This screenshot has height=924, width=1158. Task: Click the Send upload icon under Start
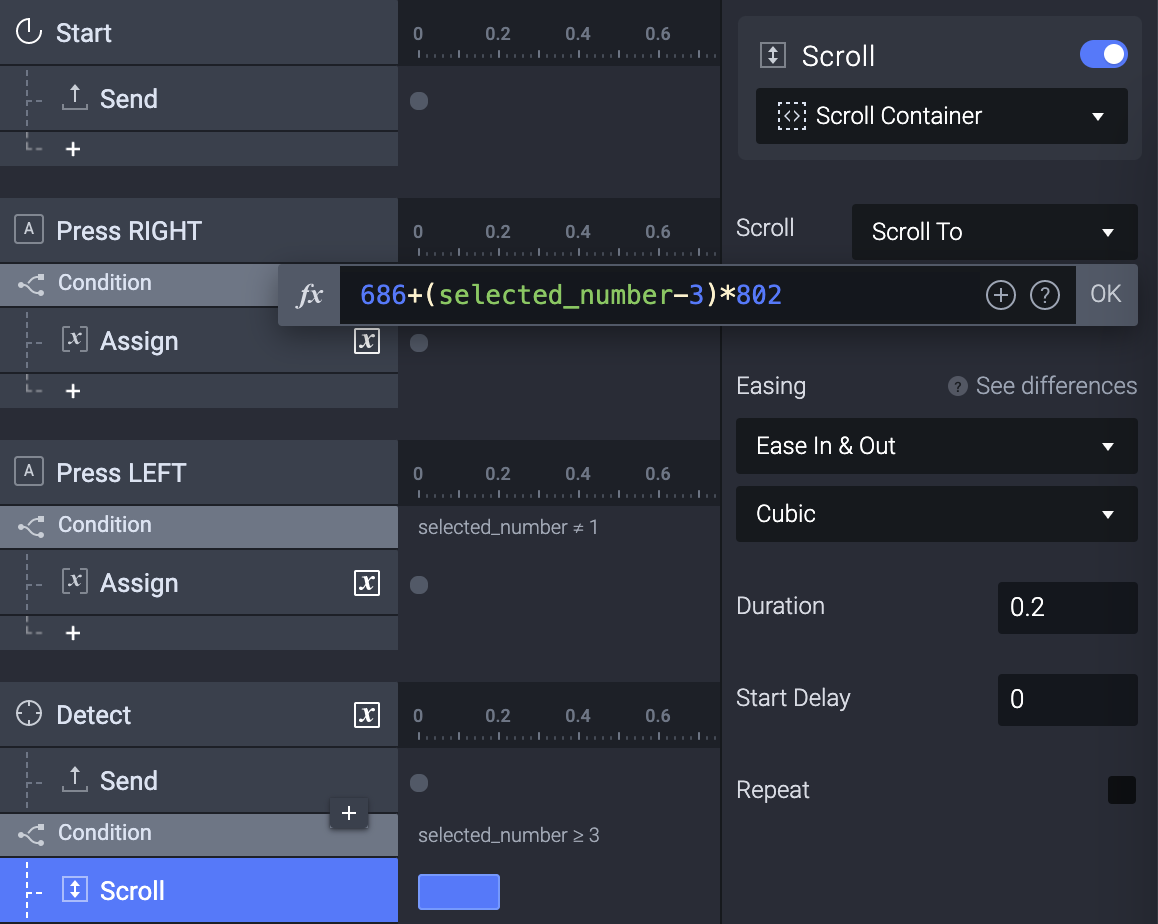[x=75, y=97]
